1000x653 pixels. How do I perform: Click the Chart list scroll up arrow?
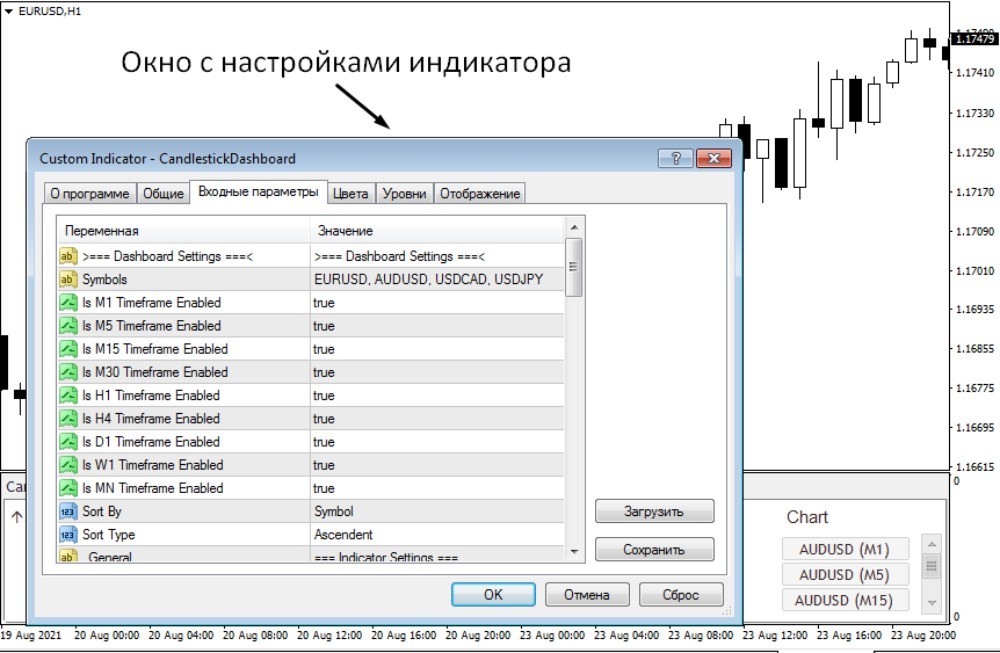point(932,544)
